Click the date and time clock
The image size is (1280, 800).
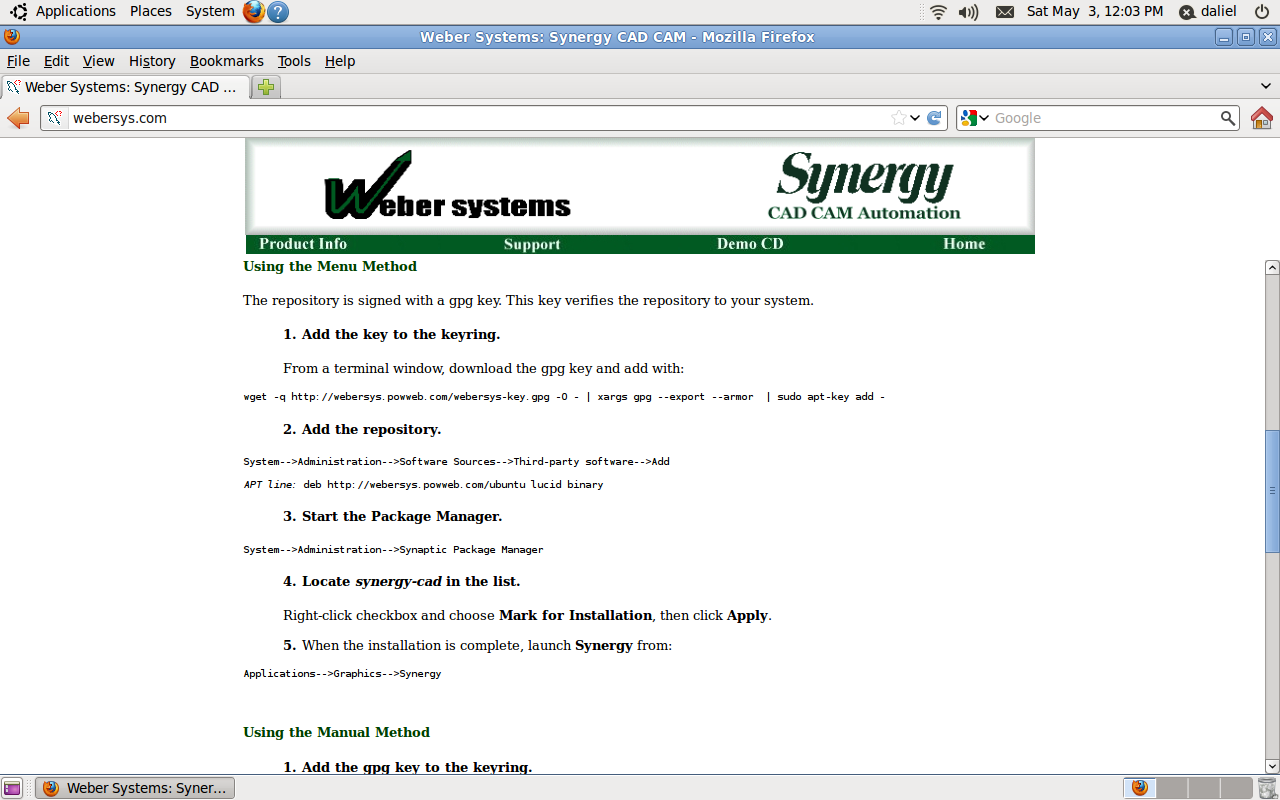1095,12
